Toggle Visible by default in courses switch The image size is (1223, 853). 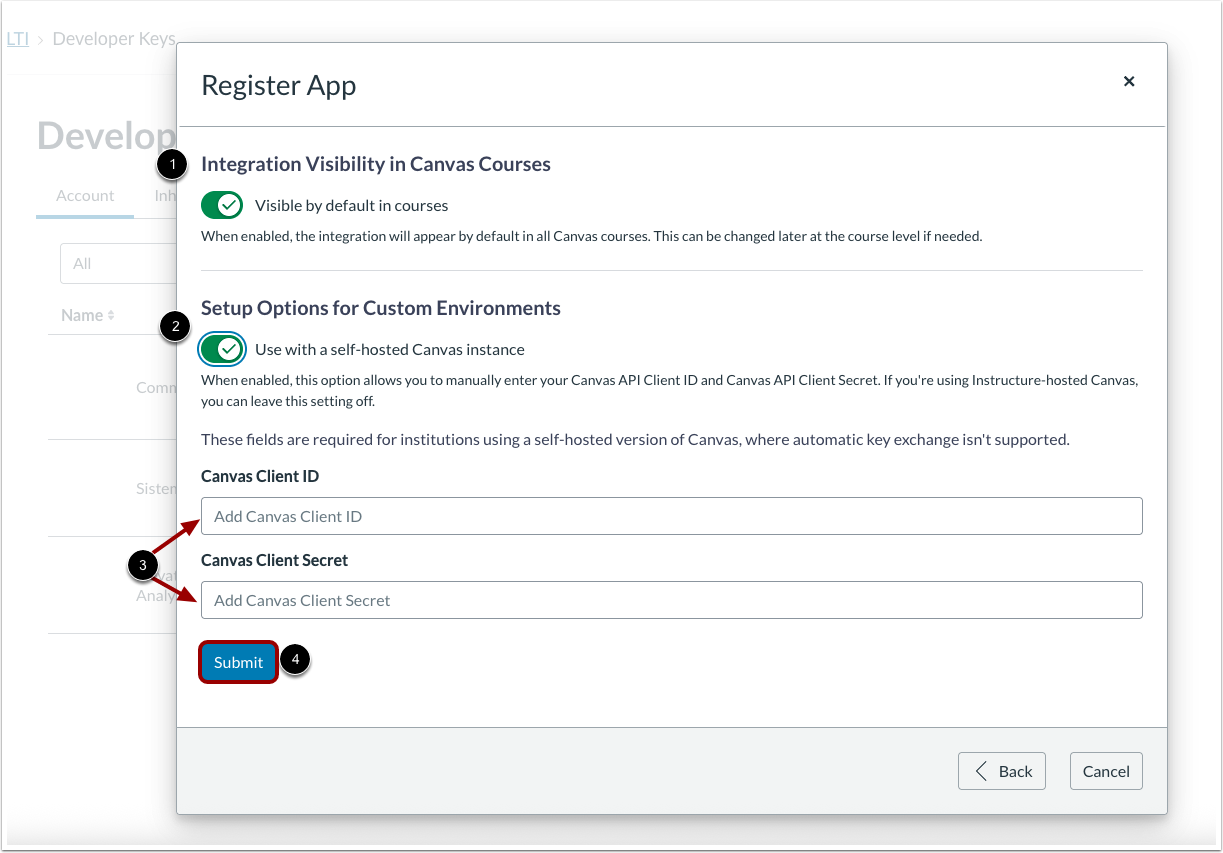(222, 206)
